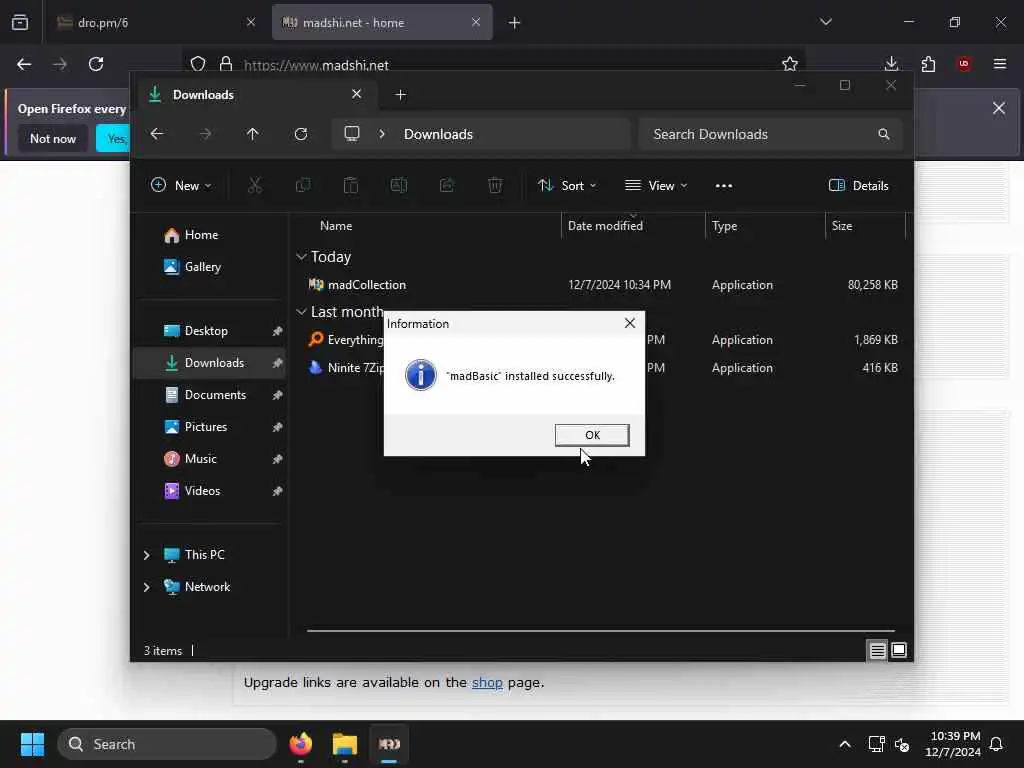Collapse the Today group
The image size is (1024, 768).
301,257
